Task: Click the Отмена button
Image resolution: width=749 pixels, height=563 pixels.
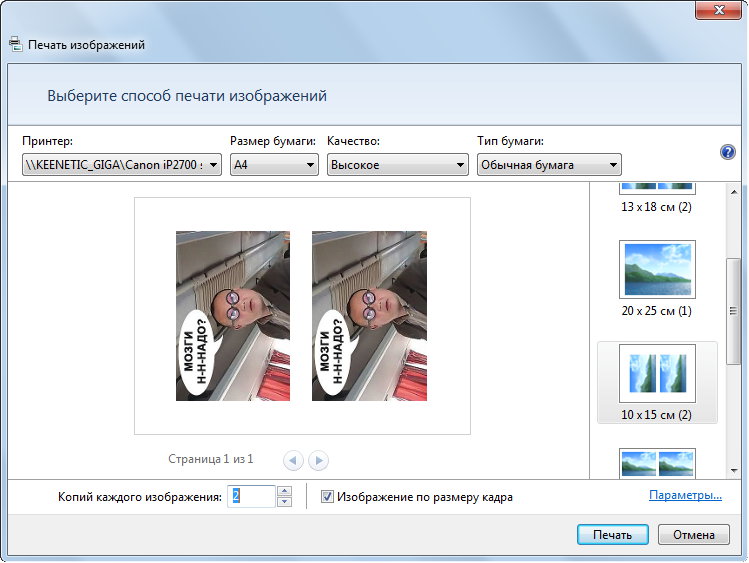Action: pyautogui.click(x=694, y=535)
